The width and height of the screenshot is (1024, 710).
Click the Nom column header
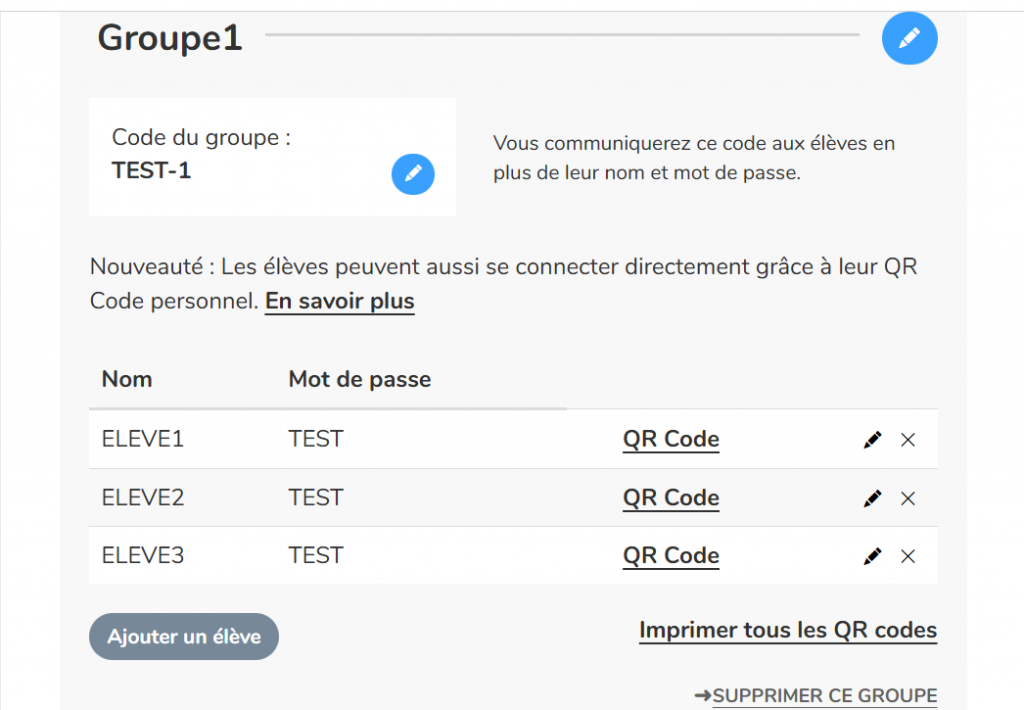click(127, 379)
